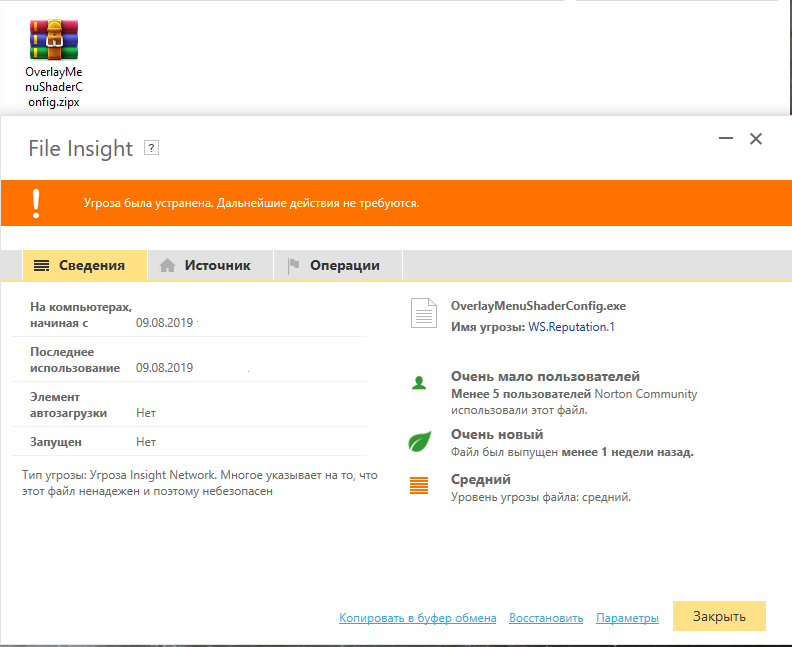
Task: Click the File Insight window title
Action: coord(80,148)
